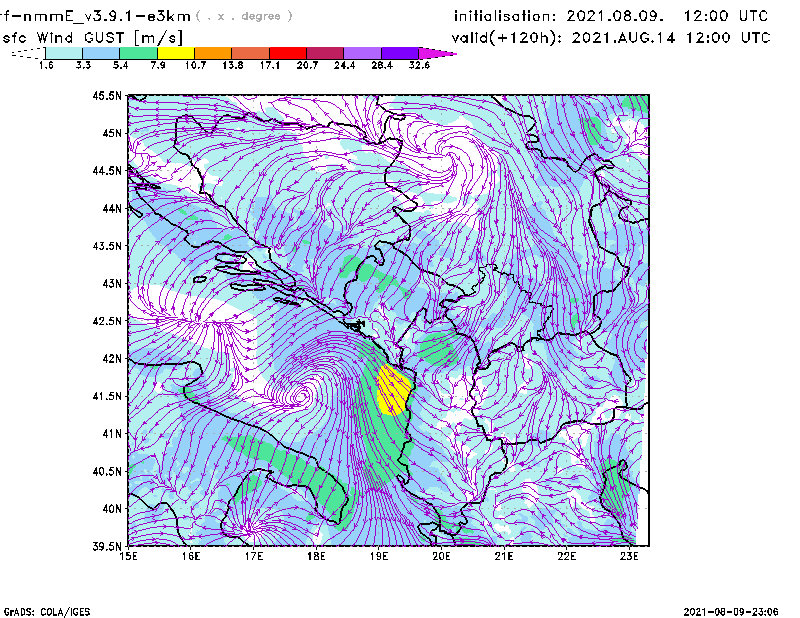Click the legend value 28.4

tap(382, 65)
